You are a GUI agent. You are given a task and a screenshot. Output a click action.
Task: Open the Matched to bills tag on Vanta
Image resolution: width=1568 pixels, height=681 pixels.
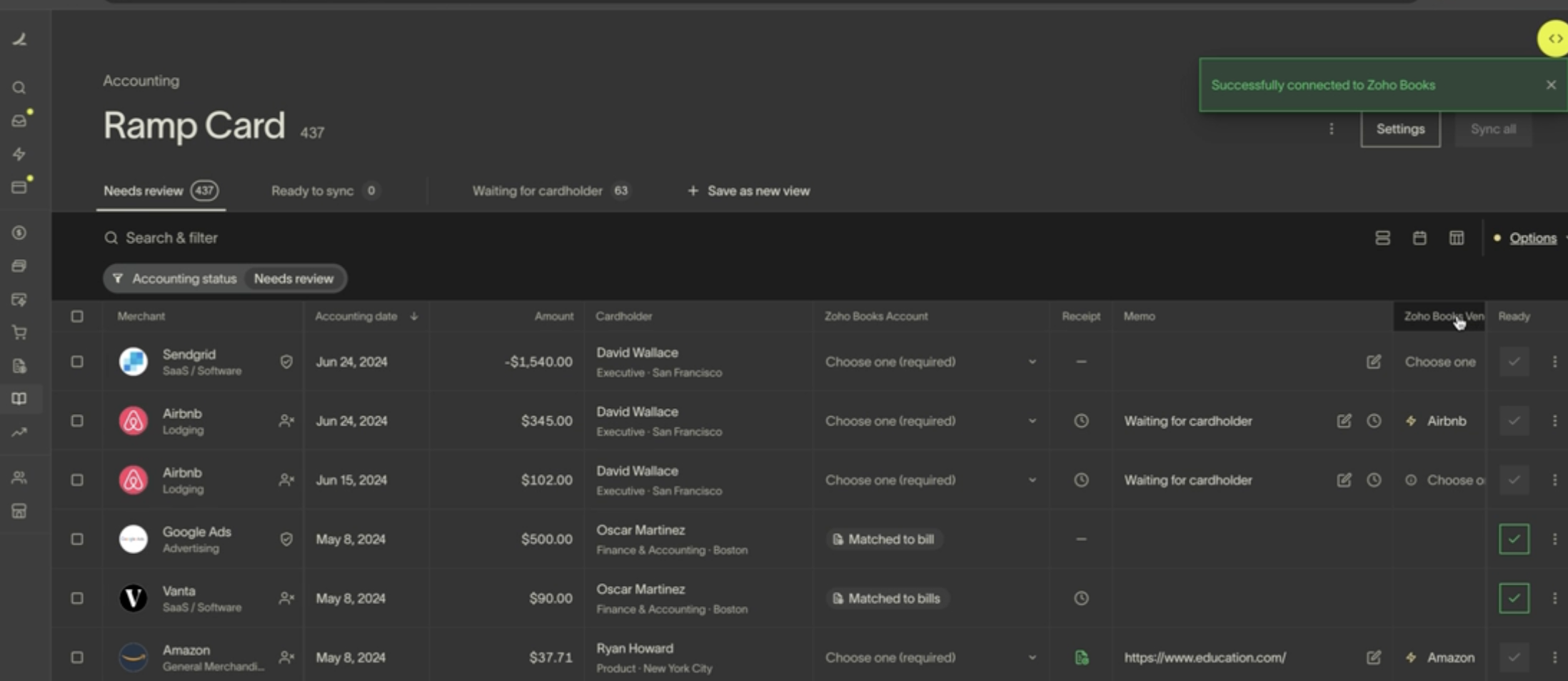coord(887,599)
